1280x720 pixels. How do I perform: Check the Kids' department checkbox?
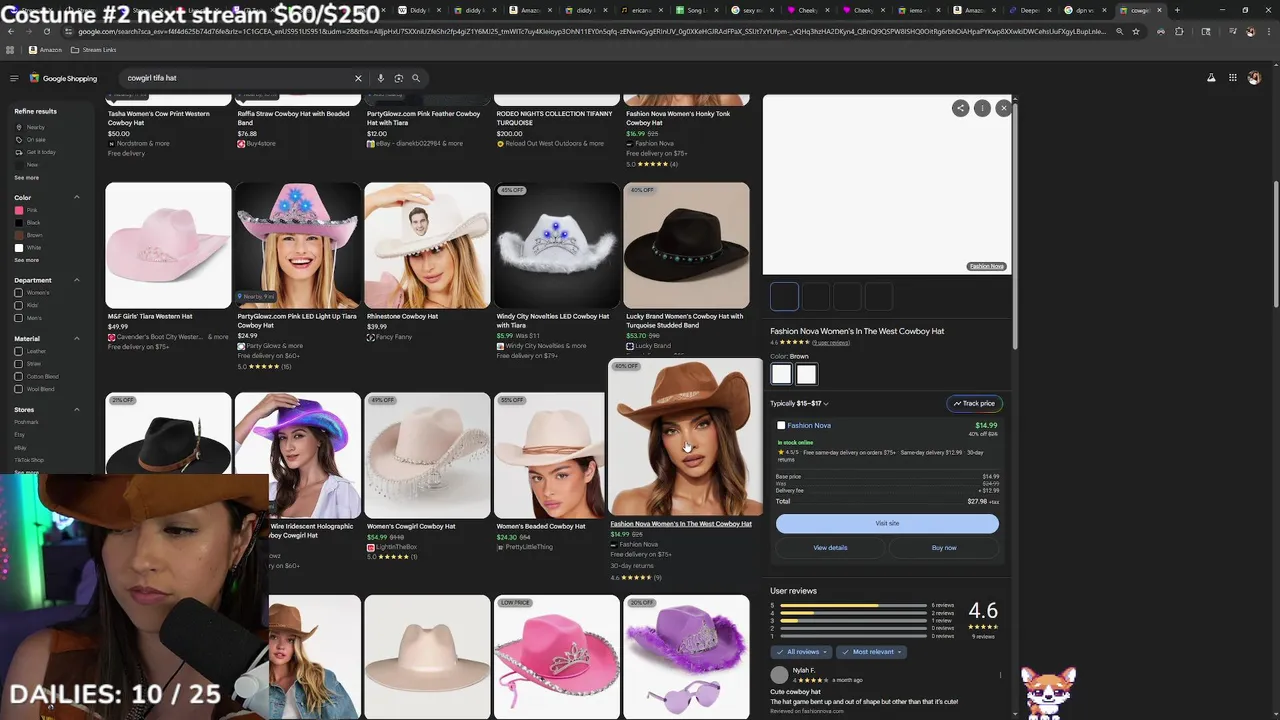tap(18, 305)
